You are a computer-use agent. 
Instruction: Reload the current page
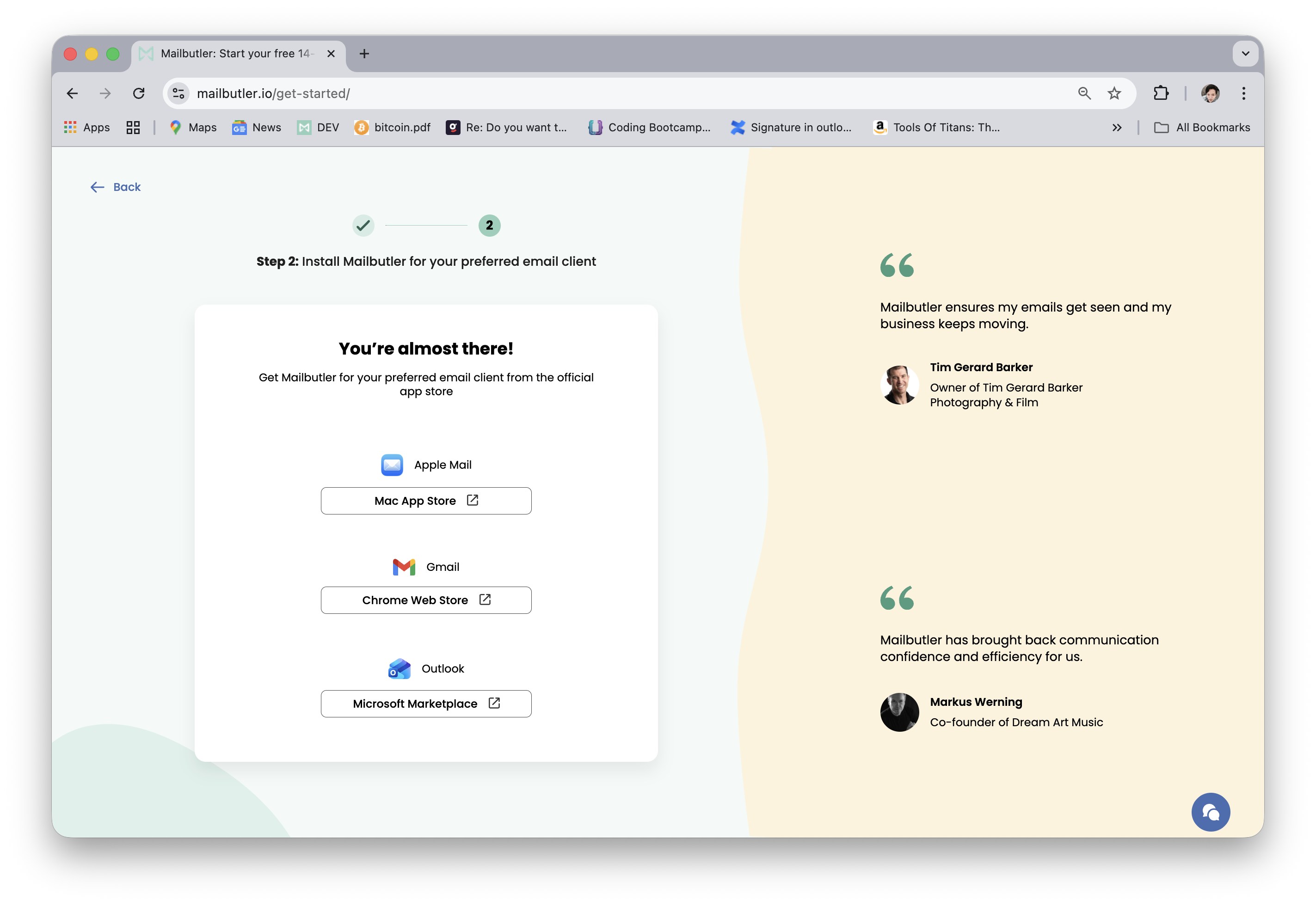139,93
